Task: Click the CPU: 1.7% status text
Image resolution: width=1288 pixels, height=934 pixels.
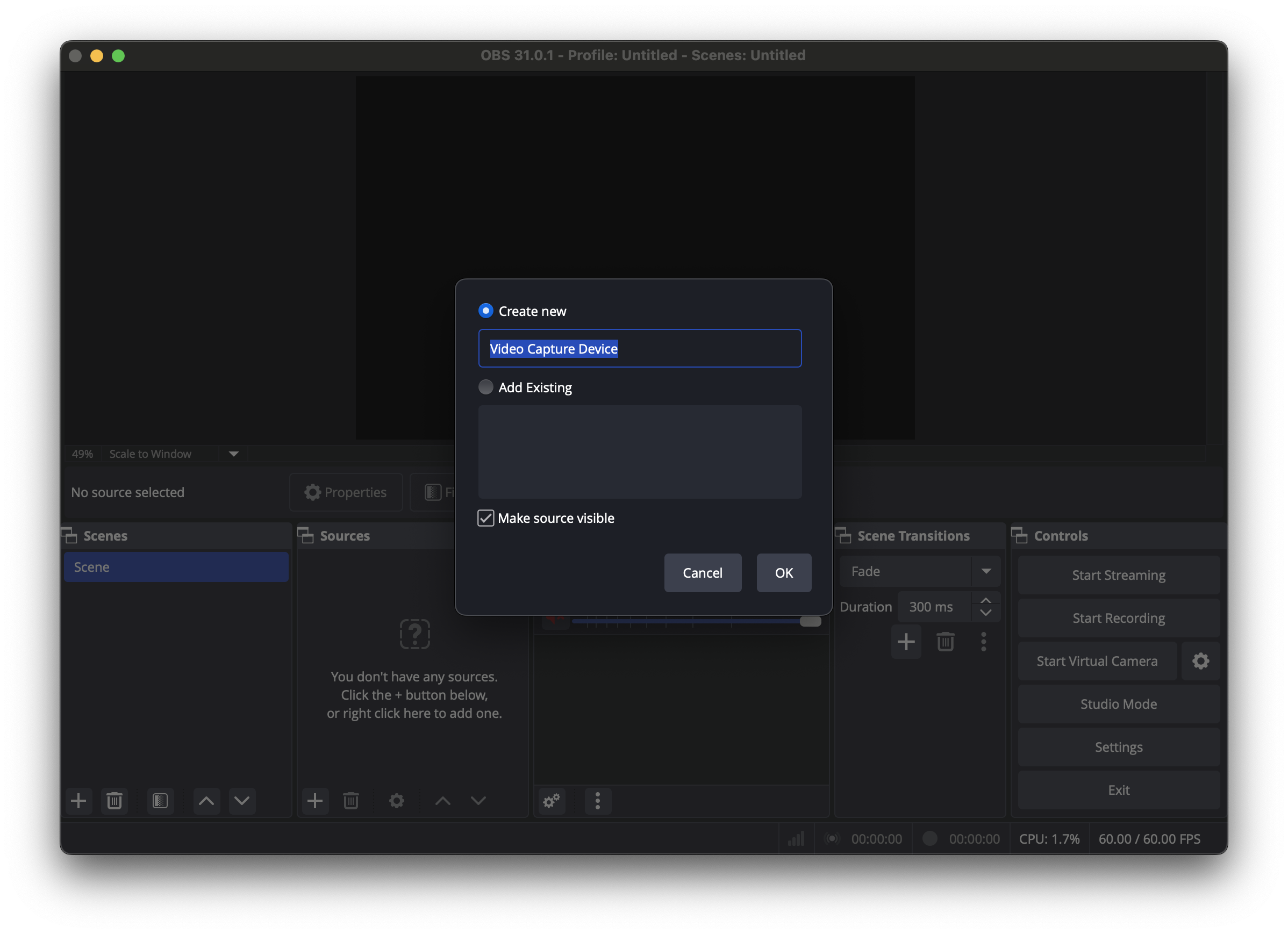Action: pos(1049,839)
